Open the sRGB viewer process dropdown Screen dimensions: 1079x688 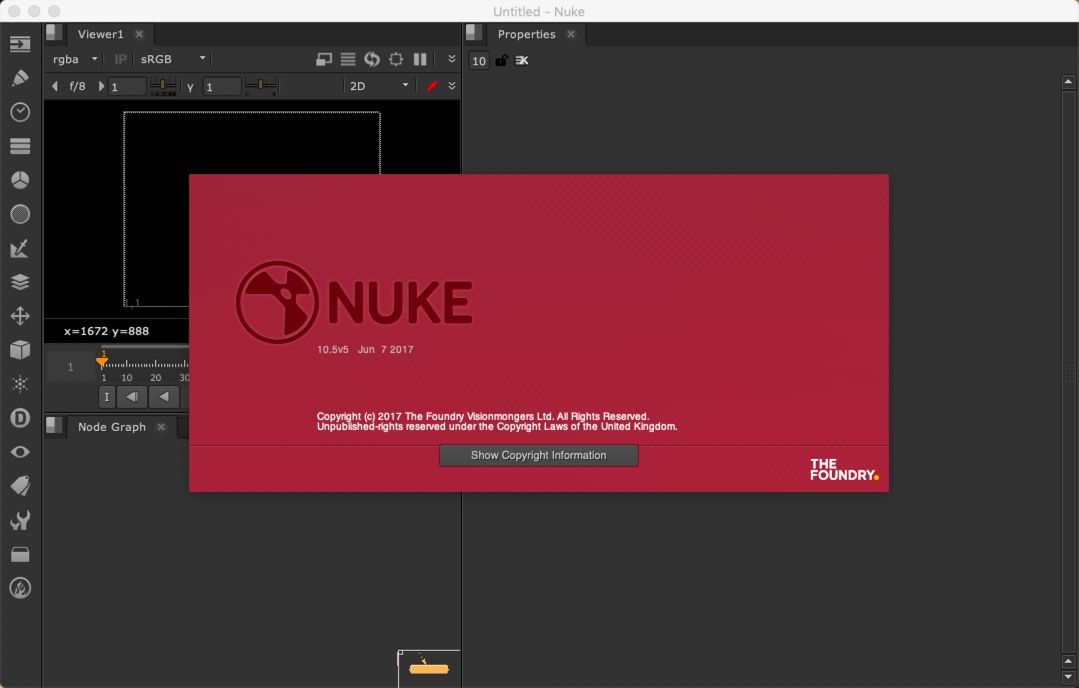(173, 59)
